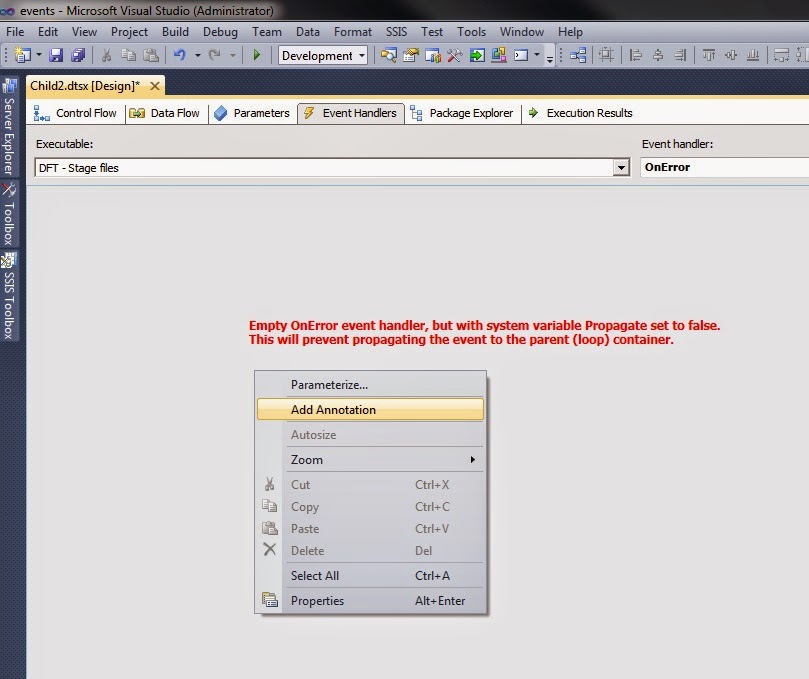The height and width of the screenshot is (679, 809).
Task: Open dropdown arrow beside Command Window icon
Action: tap(537, 55)
